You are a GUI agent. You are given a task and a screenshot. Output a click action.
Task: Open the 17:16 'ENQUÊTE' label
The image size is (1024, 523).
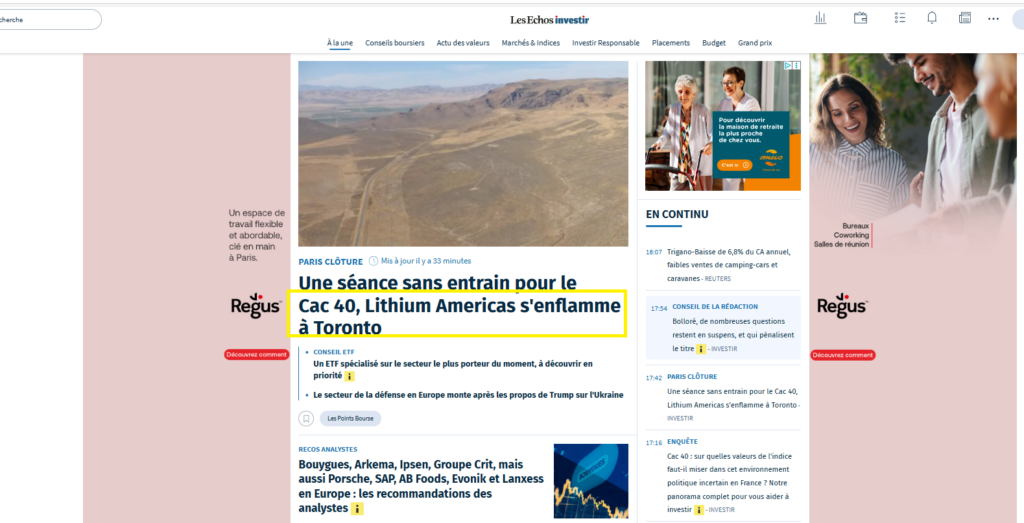point(682,442)
